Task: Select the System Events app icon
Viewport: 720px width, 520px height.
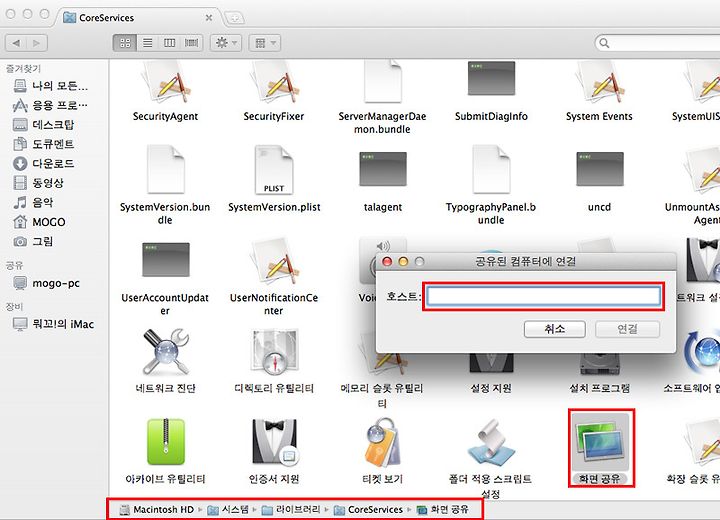Action: [x=599, y=83]
